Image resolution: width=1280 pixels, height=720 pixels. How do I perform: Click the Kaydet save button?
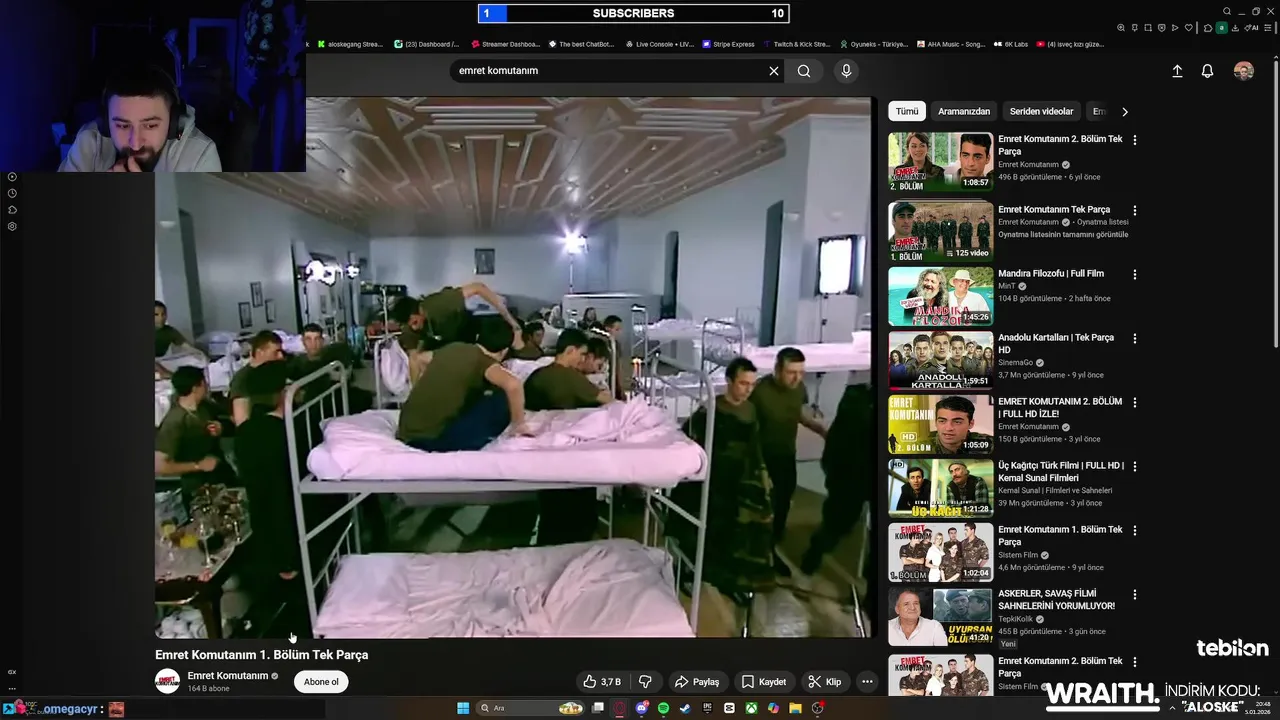(x=764, y=682)
